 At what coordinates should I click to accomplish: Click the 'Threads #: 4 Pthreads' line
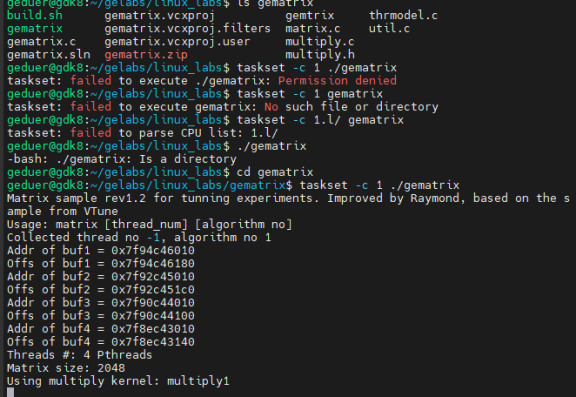[79, 355]
